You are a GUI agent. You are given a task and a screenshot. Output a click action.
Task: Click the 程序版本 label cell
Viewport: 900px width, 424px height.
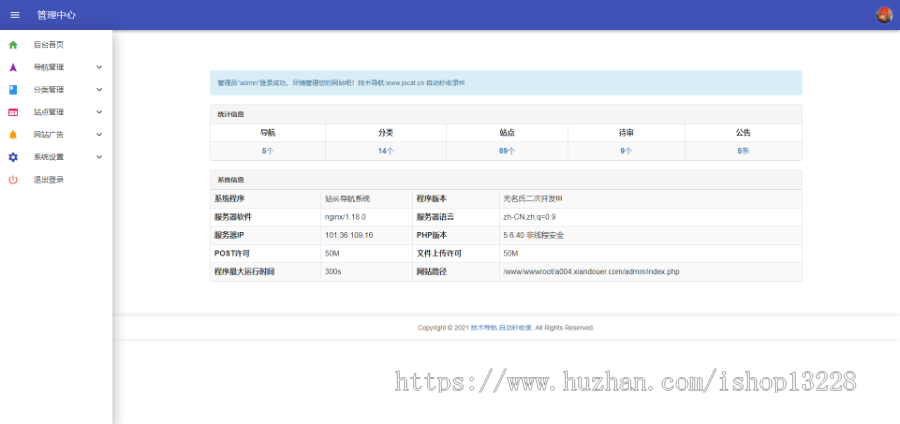[x=456, y=199]
